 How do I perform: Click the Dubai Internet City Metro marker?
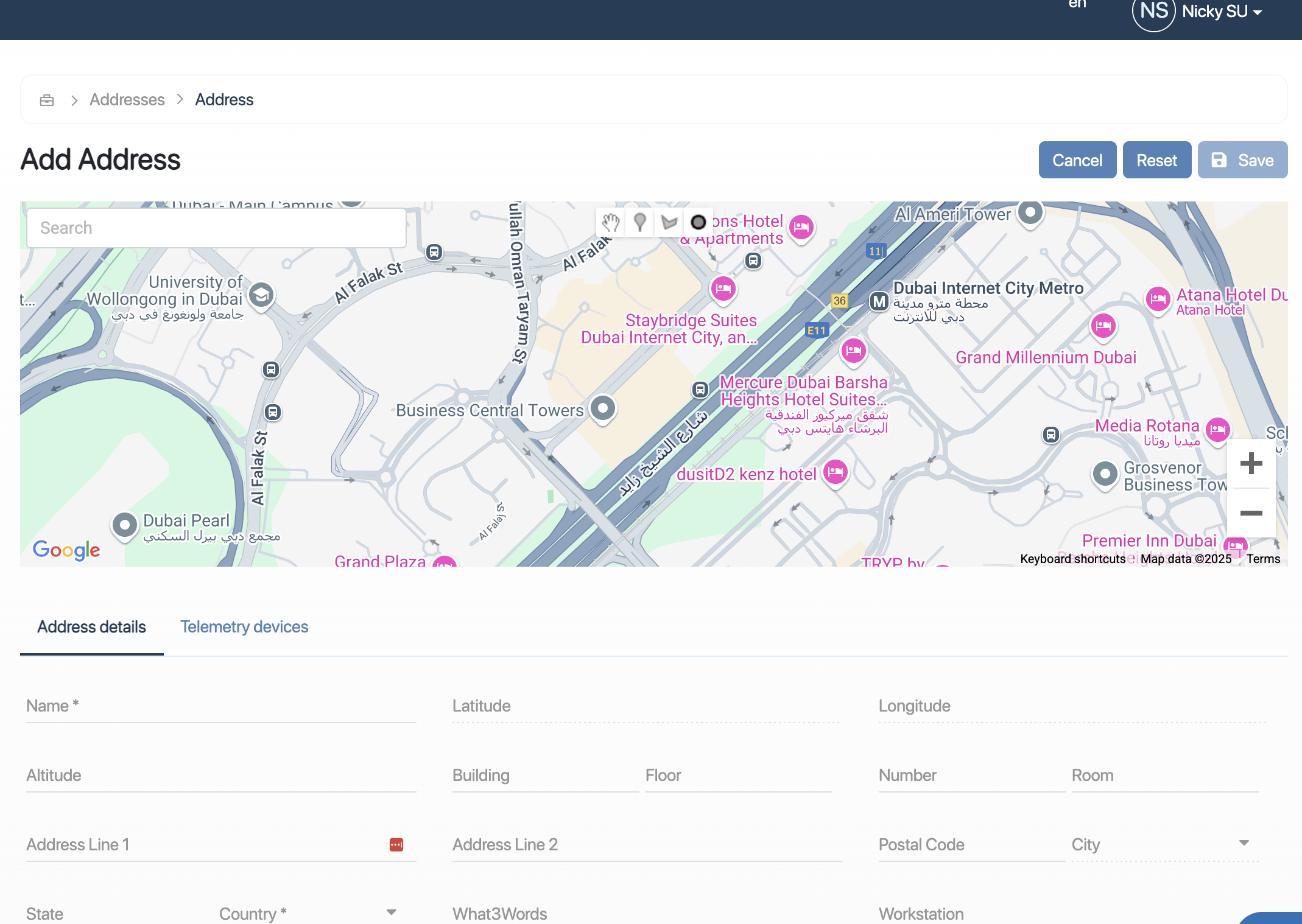pos(879,301)
